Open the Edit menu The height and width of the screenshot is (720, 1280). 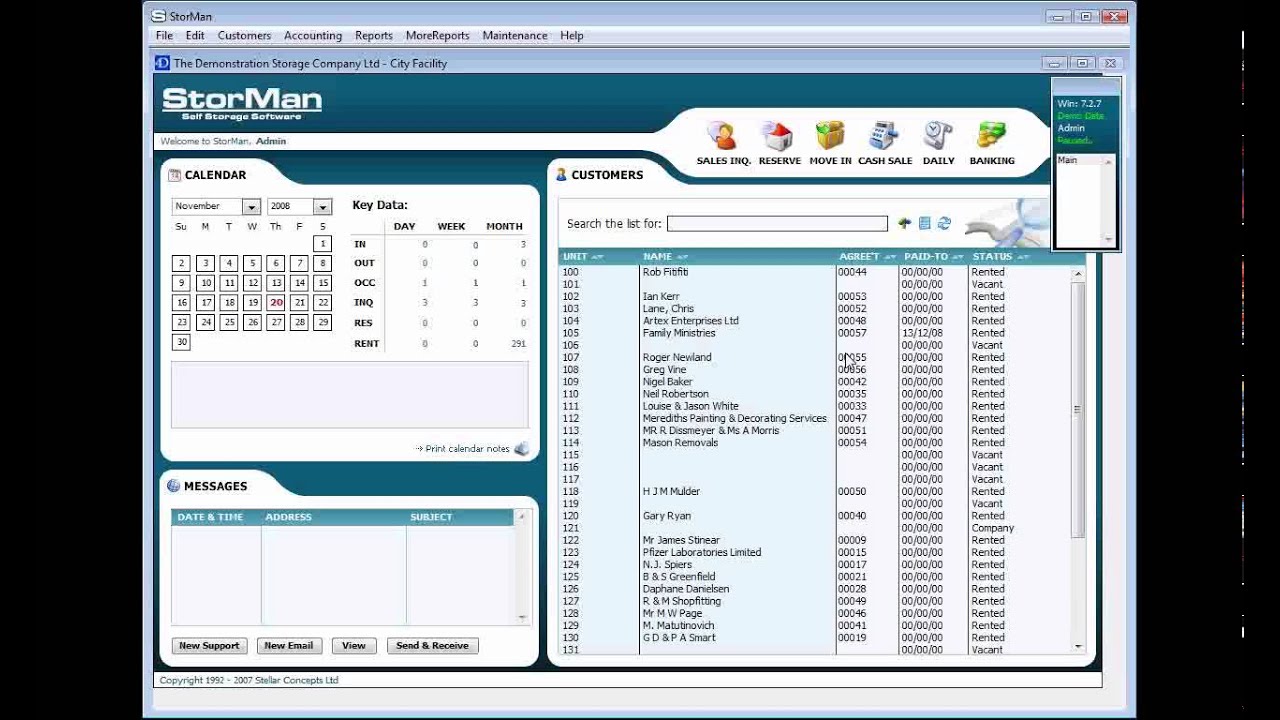coord(195,35)
